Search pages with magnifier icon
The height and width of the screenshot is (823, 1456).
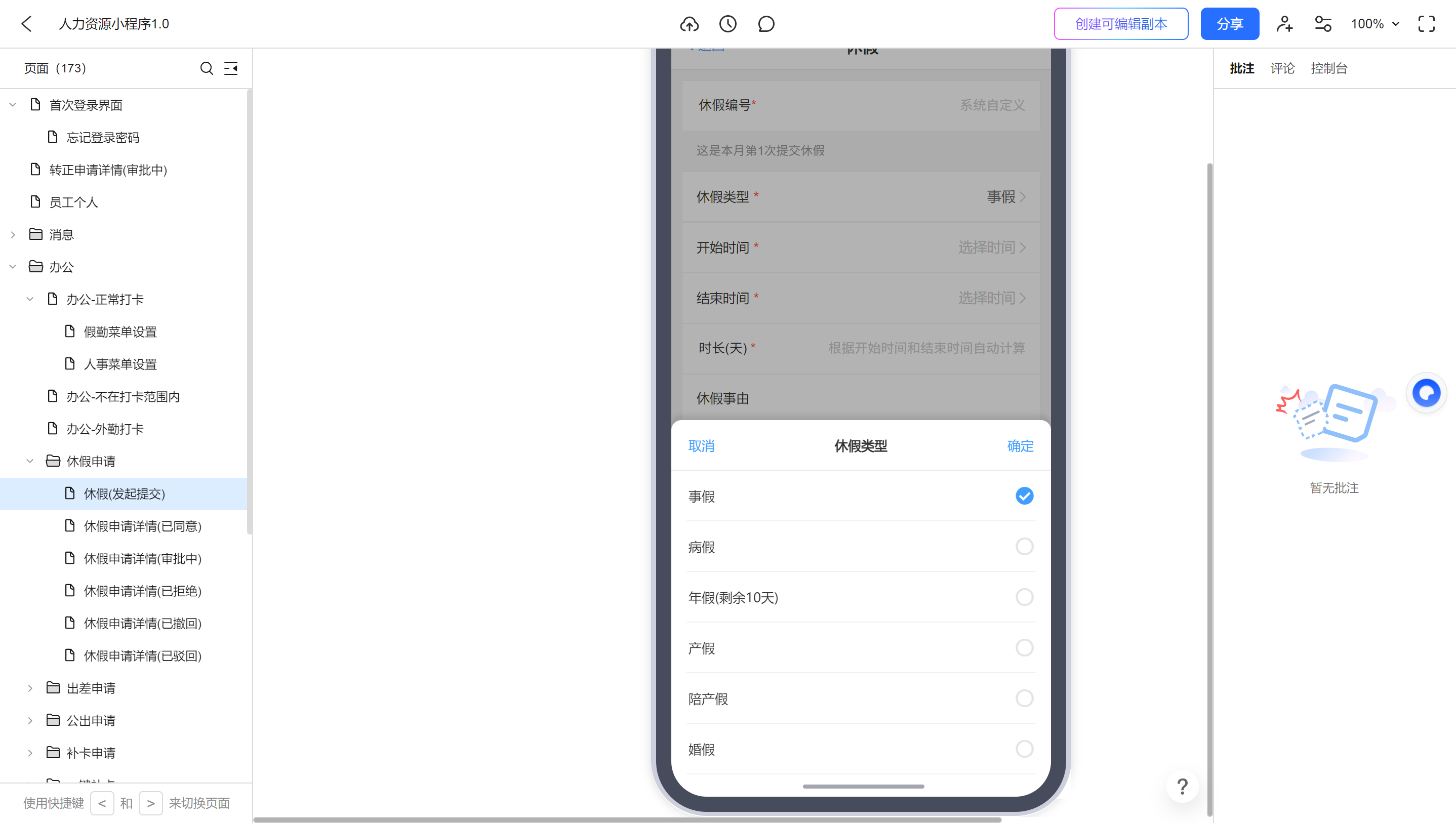[x=207, y=68]
